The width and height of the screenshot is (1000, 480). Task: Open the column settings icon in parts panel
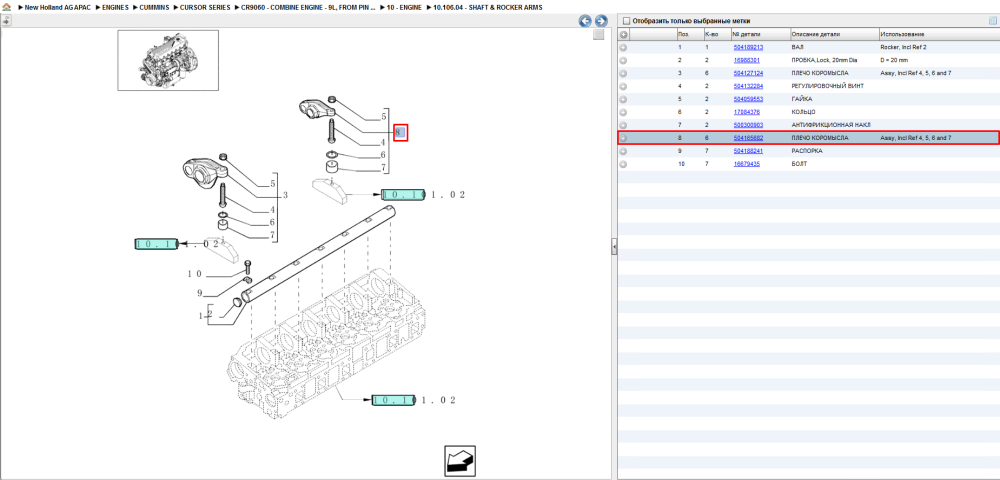(x=993, y=20)
